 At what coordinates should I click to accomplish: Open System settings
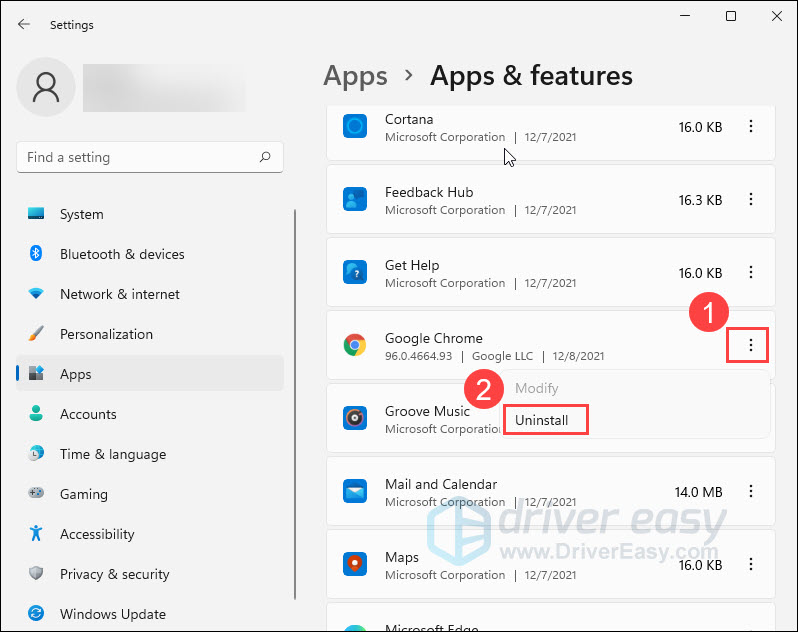click(150, 214)
